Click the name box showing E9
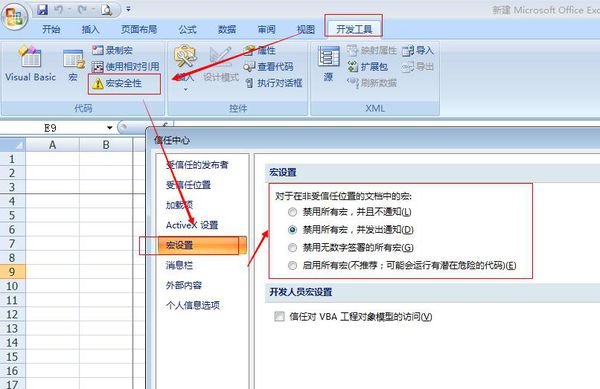This screenshot has width=600, height=389. (x=52, y=128)
